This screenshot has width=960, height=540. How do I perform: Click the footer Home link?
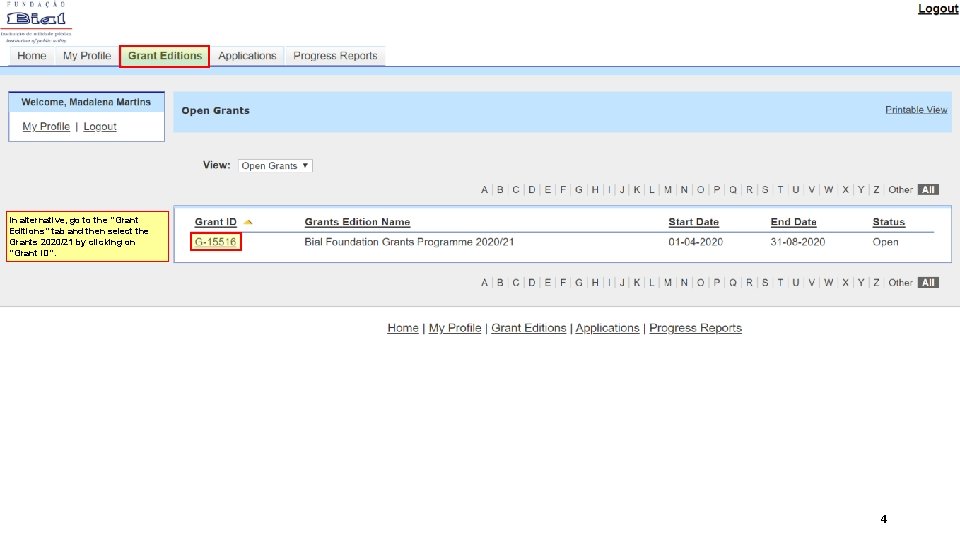coord(403,328)
